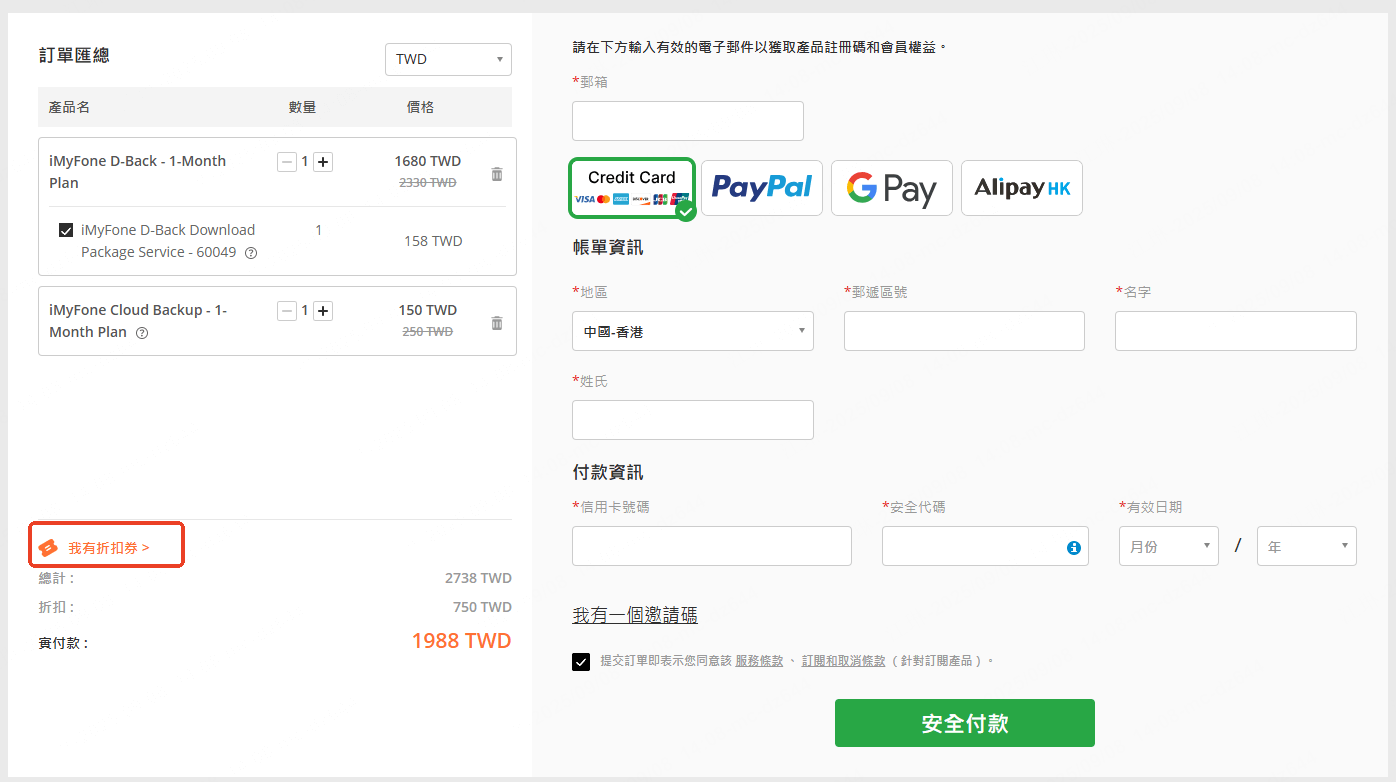
Task: Open the 訂閱和取消條款 link
Action: pyautogui.click(x=843, y=661)
